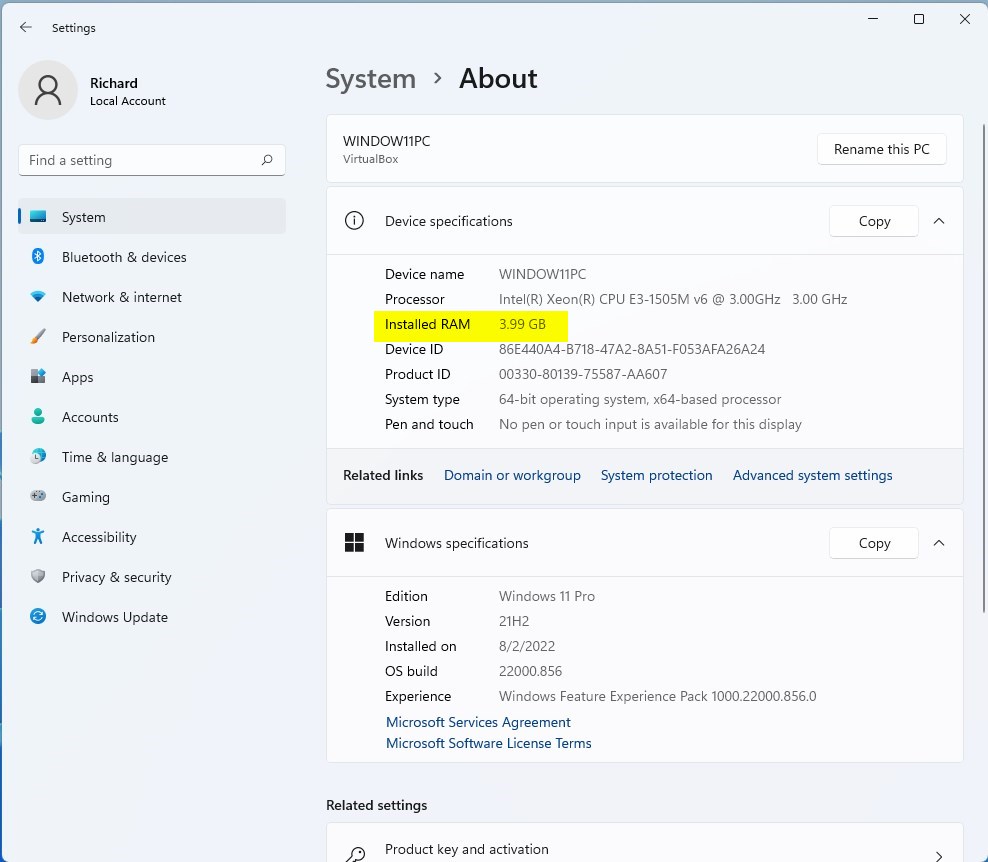This screenshot has width=988, height=862.
Task: Click the Find a setting search box
Action: 140,160
